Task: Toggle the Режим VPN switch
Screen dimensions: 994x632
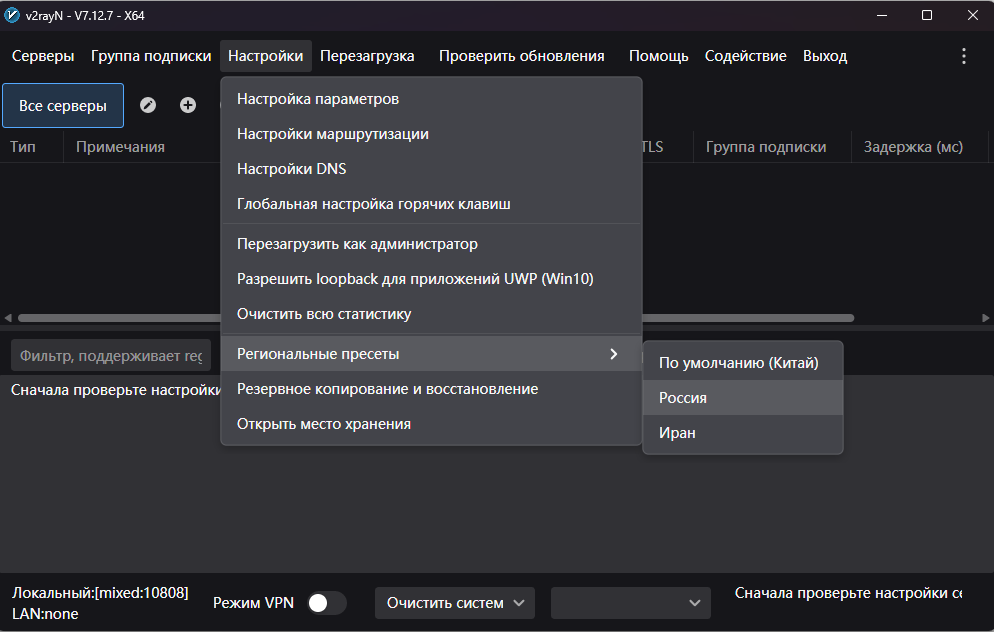Action: [326, 603]
